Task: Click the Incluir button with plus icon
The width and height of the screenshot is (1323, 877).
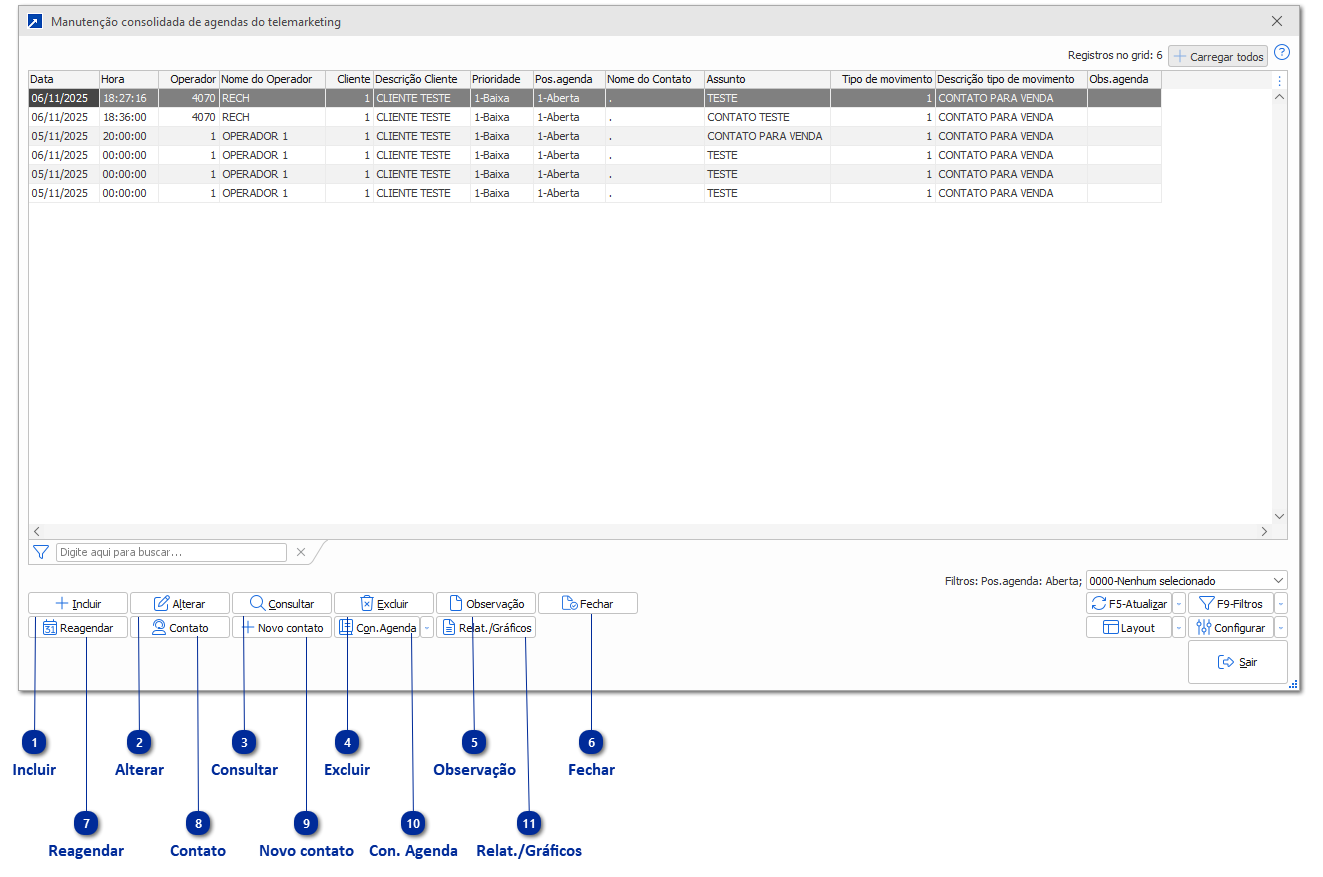Action: point(78,604)
